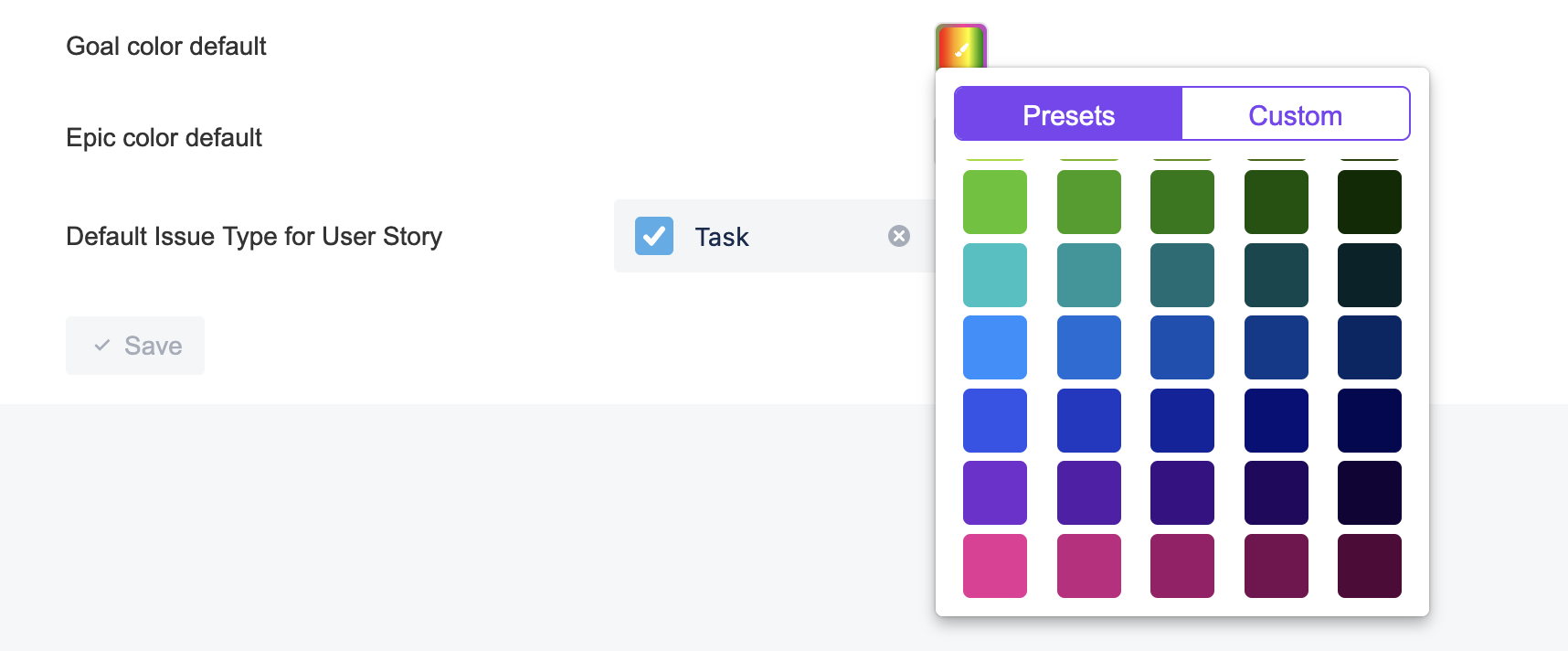The image size is (1568, 651).
Task: Switch to the Custom tab
Action: (1295, 114)
